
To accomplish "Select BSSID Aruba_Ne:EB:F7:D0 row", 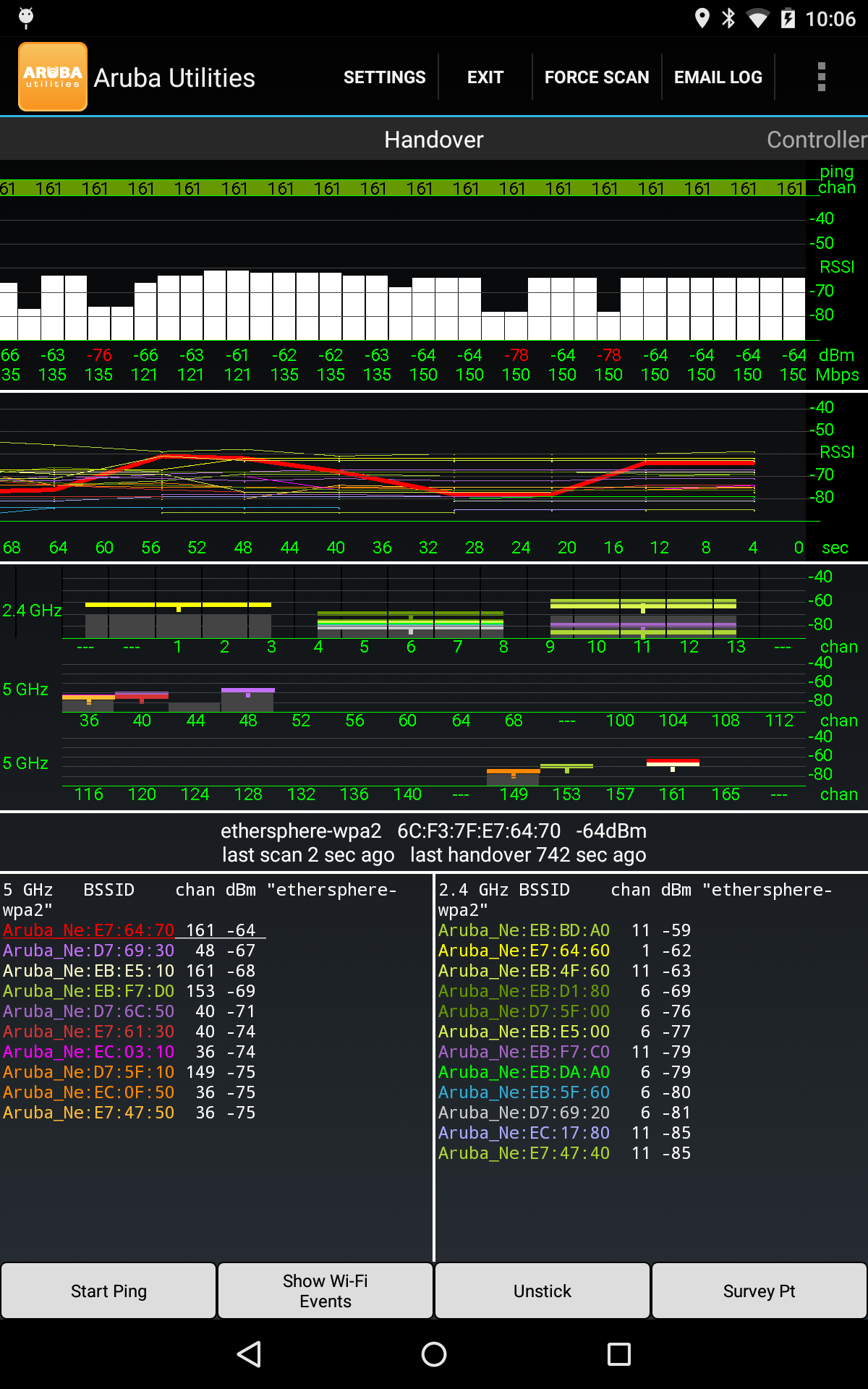I will [129, 990].
